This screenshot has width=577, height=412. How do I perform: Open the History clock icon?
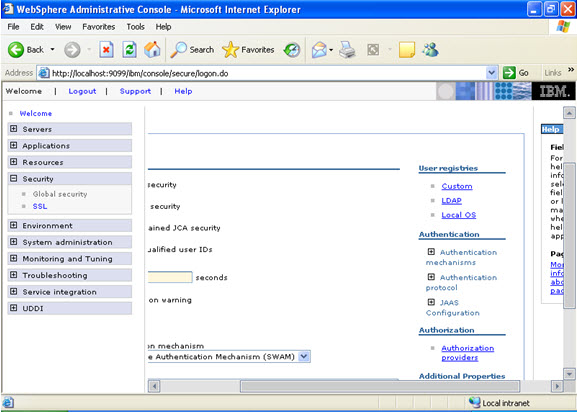pos(292,50)
